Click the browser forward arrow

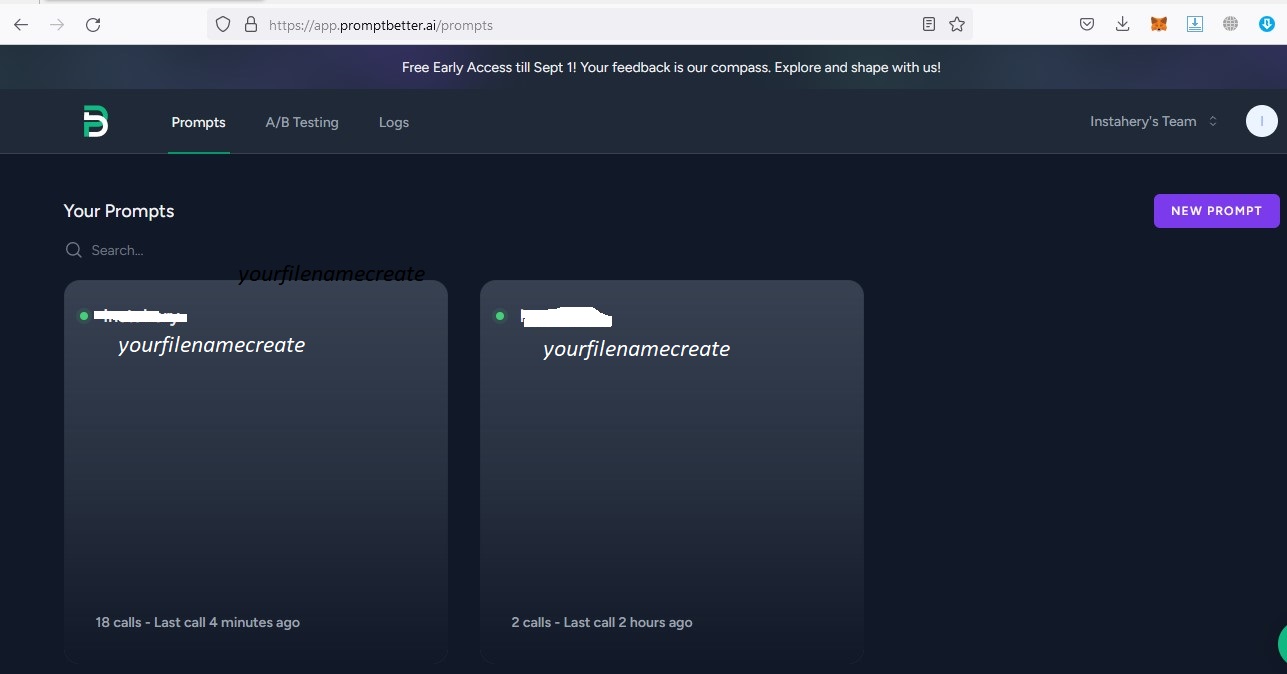57,25
